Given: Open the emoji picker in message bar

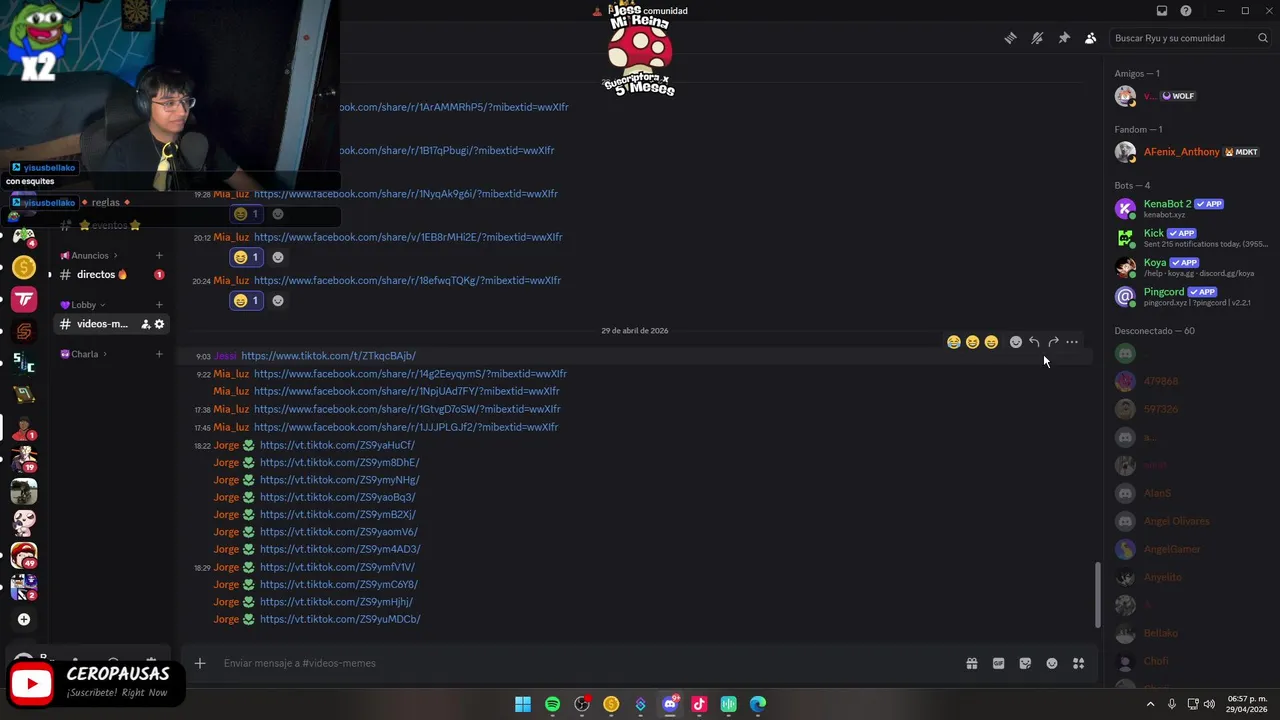Looking at the screenshot, I should [x=1052, y=663].
